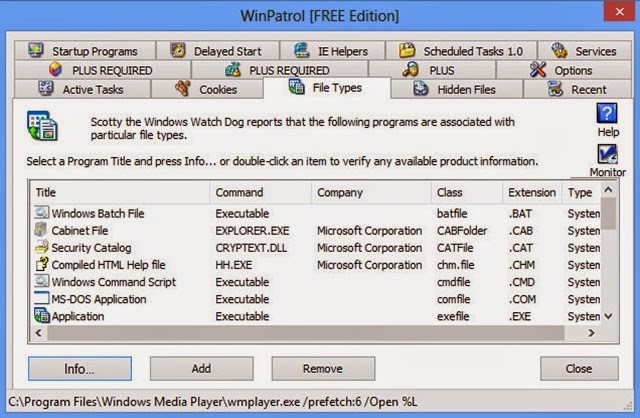Viewport: 640px width, 418px height.
Task: Click the horizontal scrollbar thumb
Action: 306,333
